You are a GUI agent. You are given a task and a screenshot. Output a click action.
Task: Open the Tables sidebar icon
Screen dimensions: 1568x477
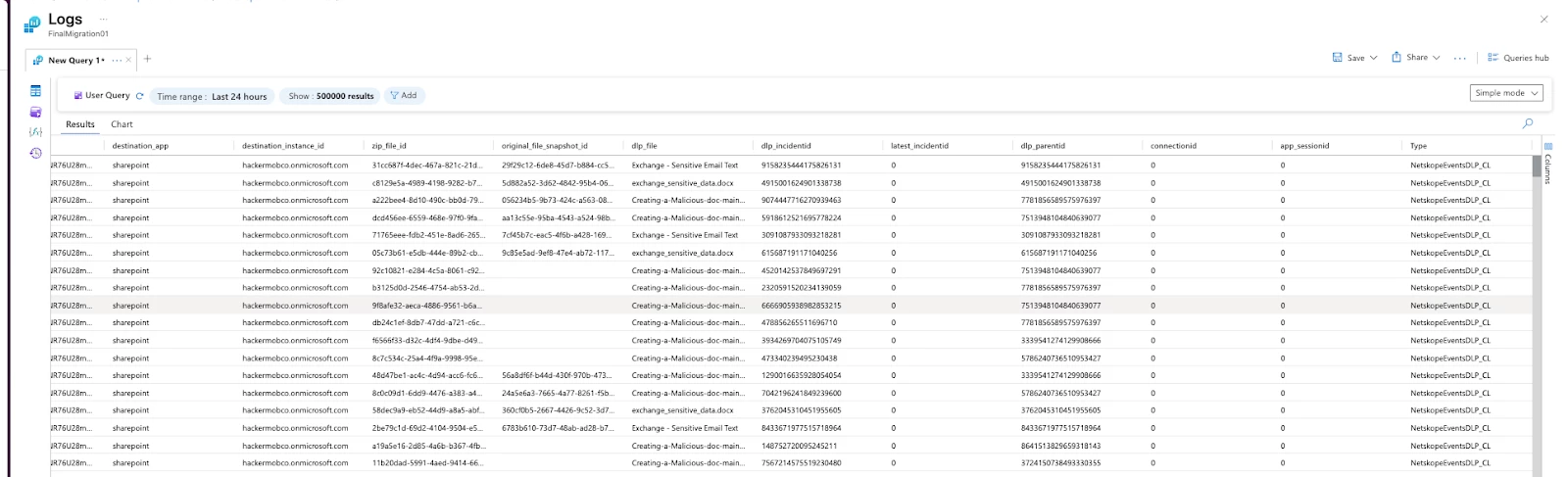pyautogui.click(x=35, y=91)
